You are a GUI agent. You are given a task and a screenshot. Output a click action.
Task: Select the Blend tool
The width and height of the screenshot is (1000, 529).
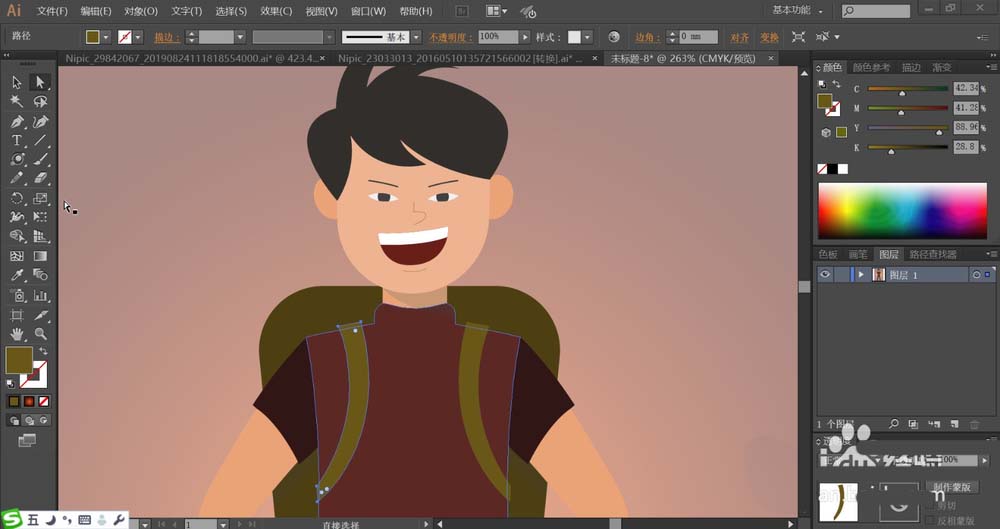click(x=40, y=275)
